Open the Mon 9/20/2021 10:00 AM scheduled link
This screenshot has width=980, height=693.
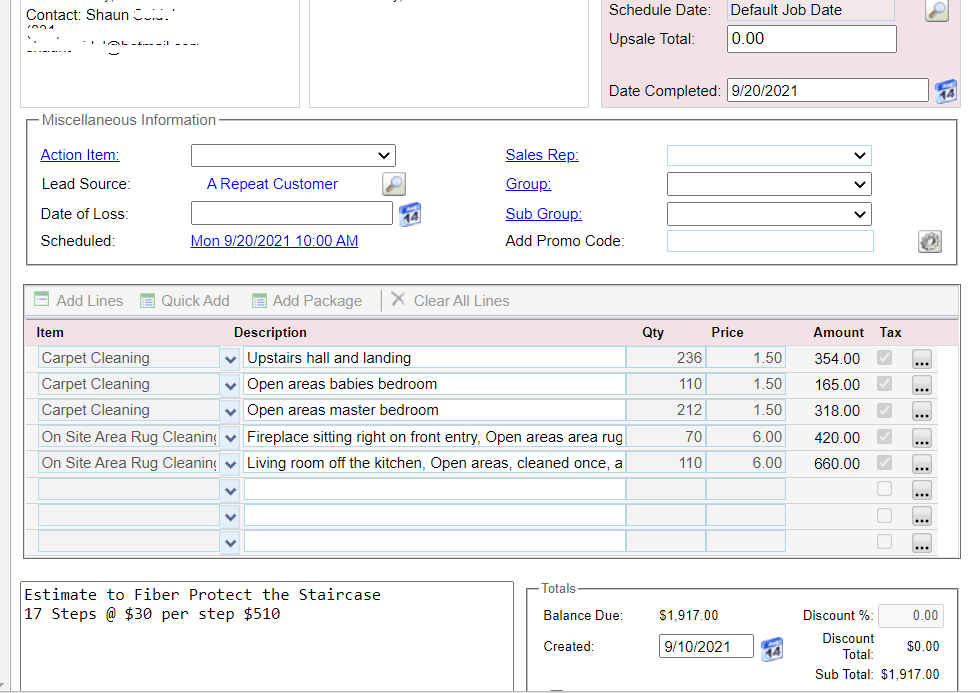pos(274,241)
